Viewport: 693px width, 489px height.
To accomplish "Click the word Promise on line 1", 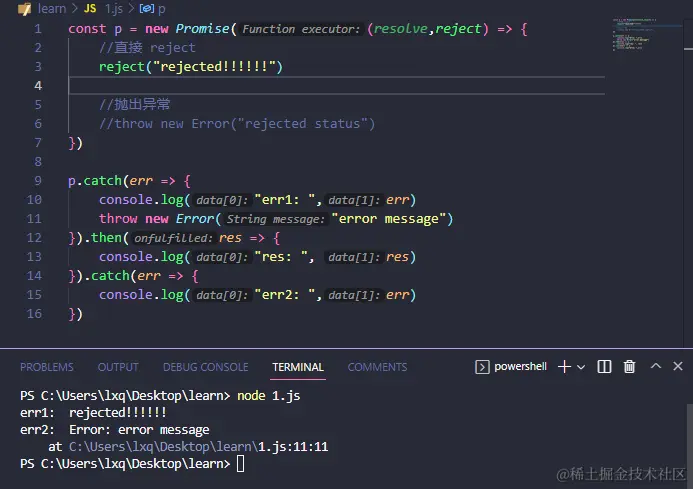I will 202,29.
